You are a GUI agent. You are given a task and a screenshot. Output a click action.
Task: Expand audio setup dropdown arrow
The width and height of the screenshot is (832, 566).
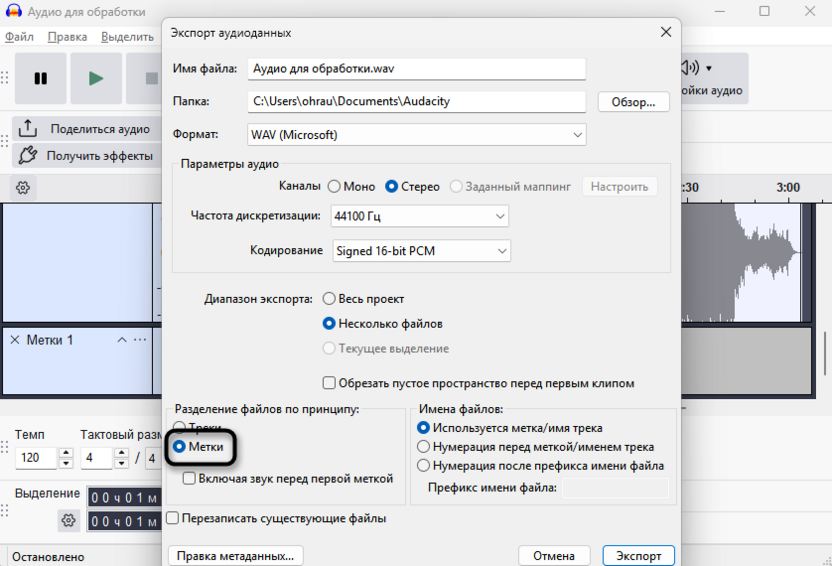[x=709, y=68]
